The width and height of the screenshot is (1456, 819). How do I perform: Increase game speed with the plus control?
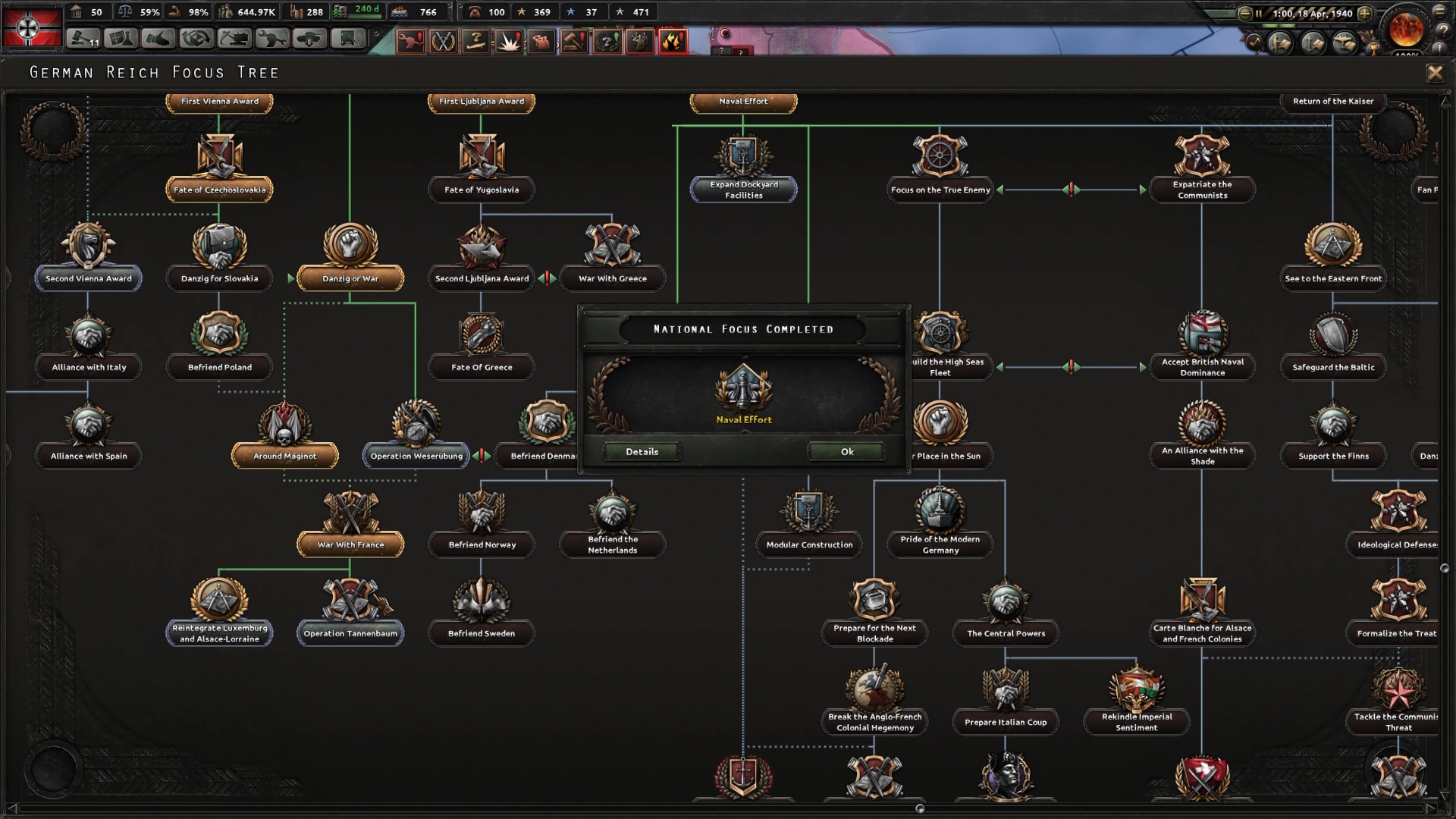(x=1365, y=14)
